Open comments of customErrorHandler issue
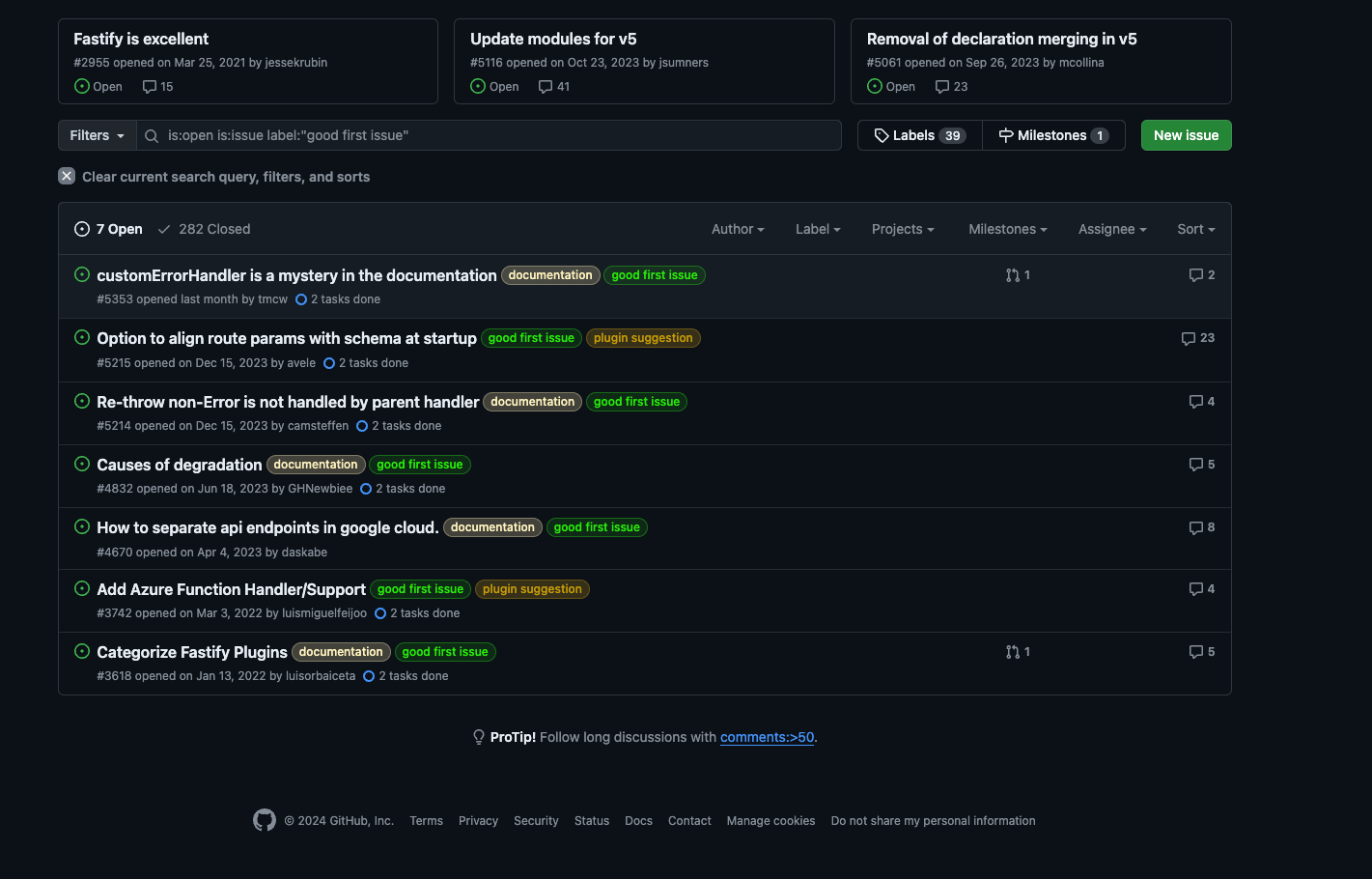Image resolution: width=1372 pixels, height=879 pixels. [1202, 275]
